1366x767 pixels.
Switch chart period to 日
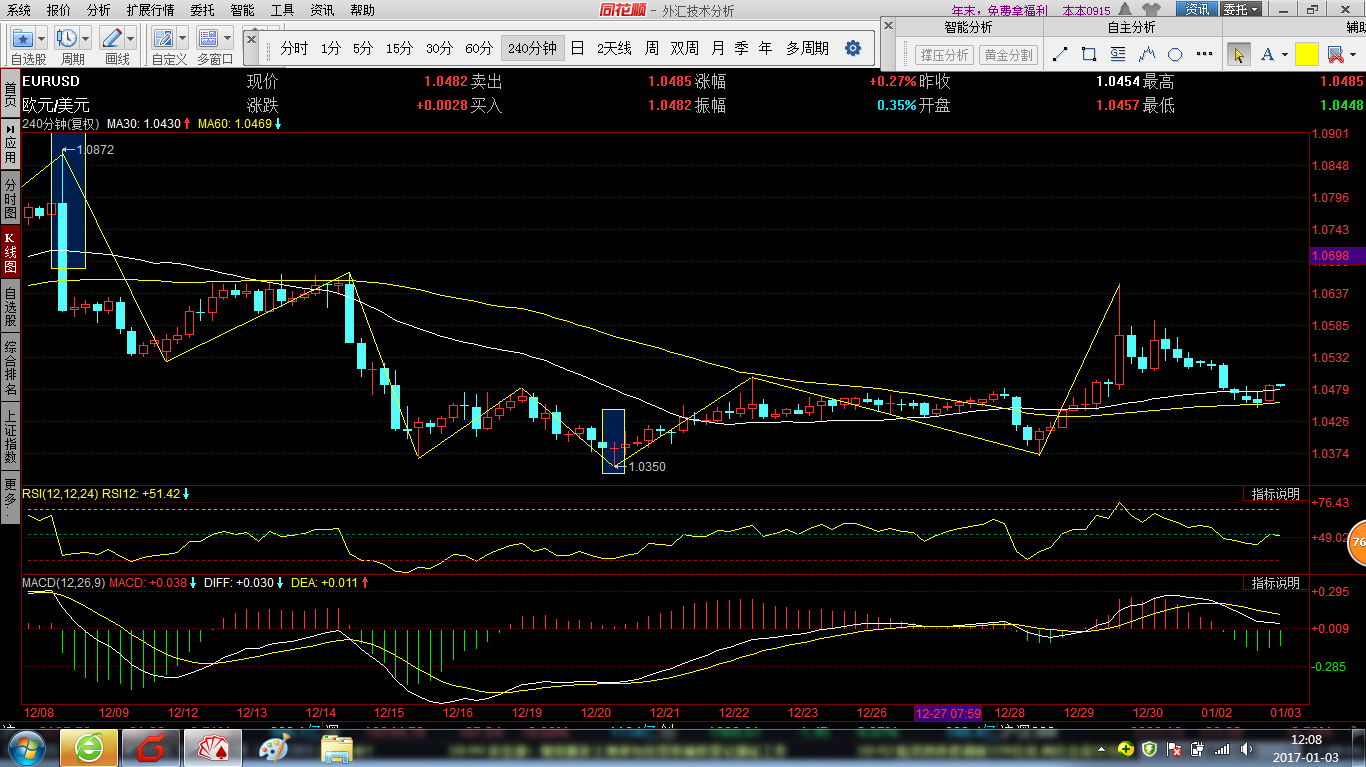tap(577, 48)
